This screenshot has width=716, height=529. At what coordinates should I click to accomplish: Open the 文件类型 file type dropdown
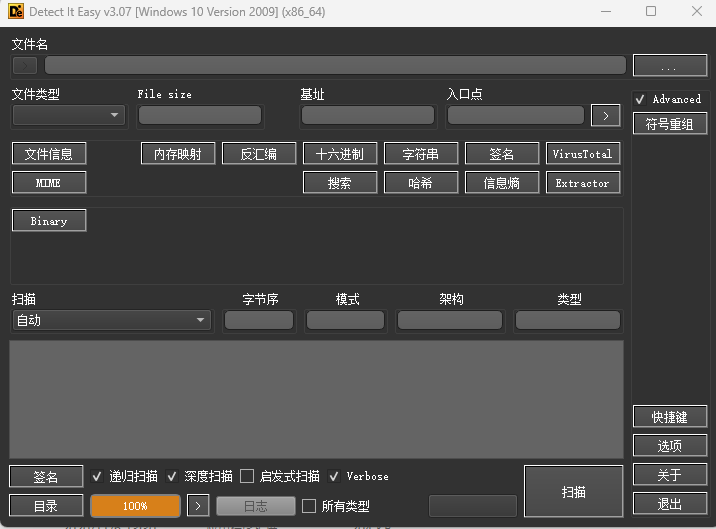coord(68,115)
